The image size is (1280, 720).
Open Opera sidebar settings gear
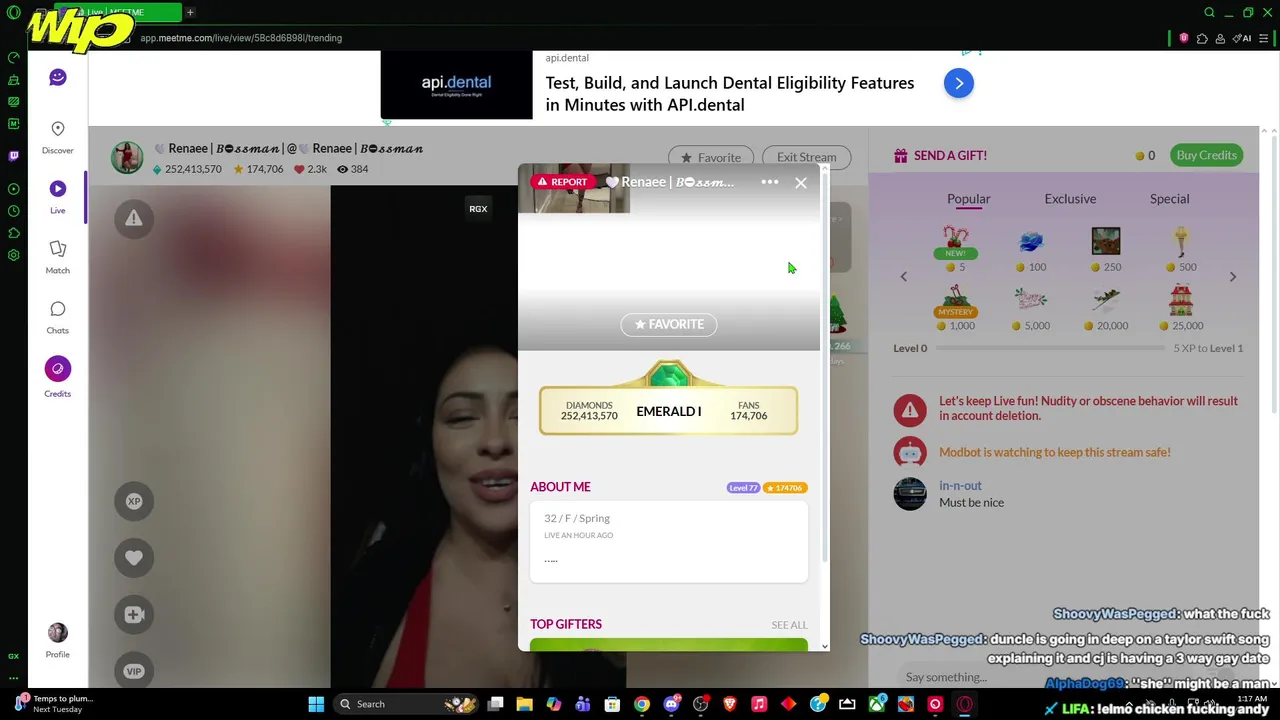[13, 255]
